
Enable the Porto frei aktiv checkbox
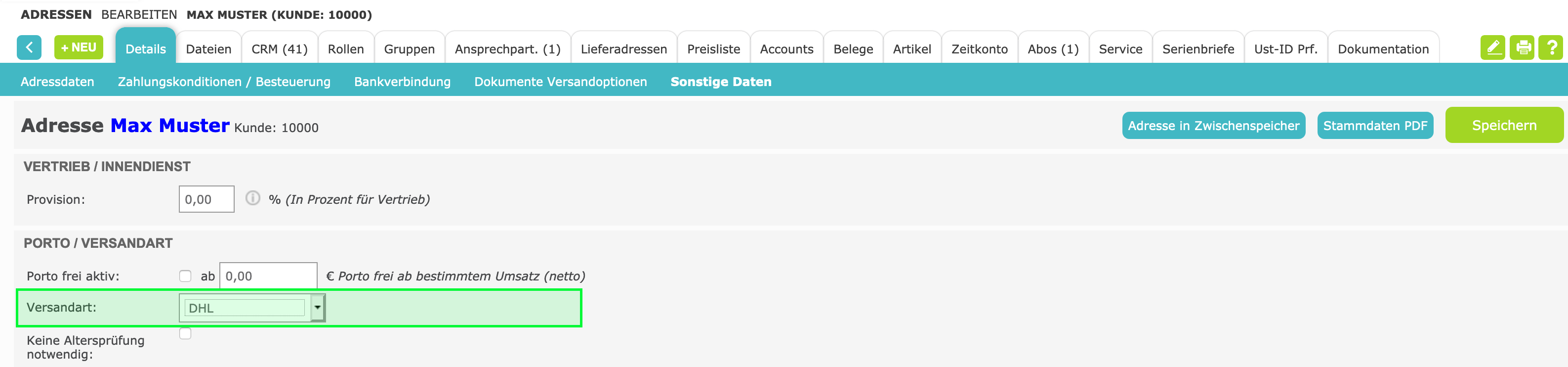tap(186, 276)
